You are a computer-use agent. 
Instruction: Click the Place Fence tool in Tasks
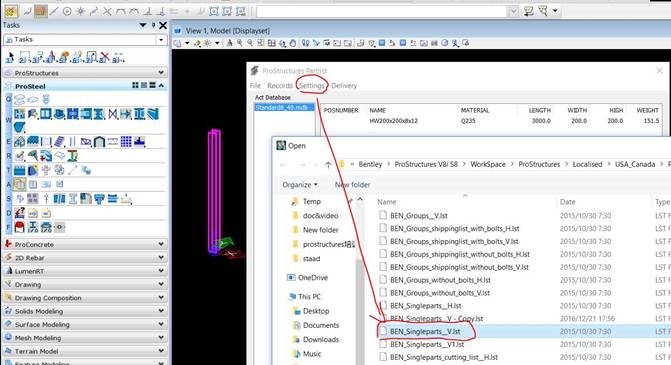pos(24,56)
